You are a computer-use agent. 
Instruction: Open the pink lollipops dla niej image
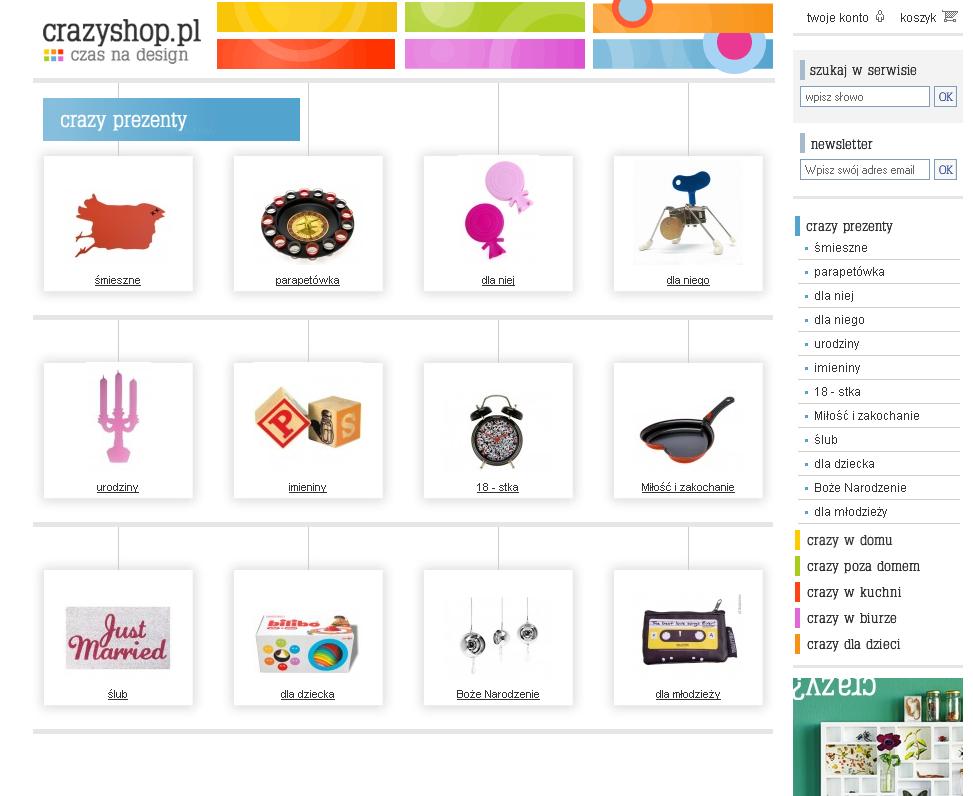tap(498, 210)
